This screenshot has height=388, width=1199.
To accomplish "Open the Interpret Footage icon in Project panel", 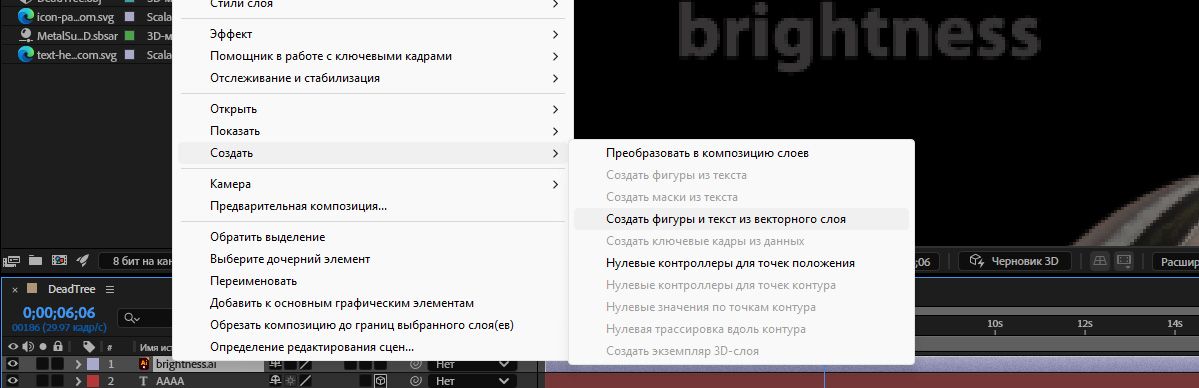I will tap(11, 261).
